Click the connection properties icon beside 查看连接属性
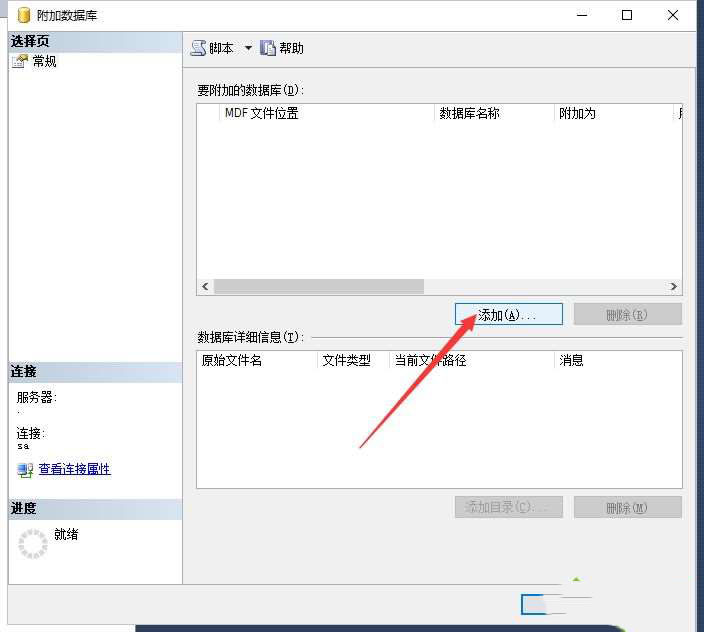 (25, 470)
